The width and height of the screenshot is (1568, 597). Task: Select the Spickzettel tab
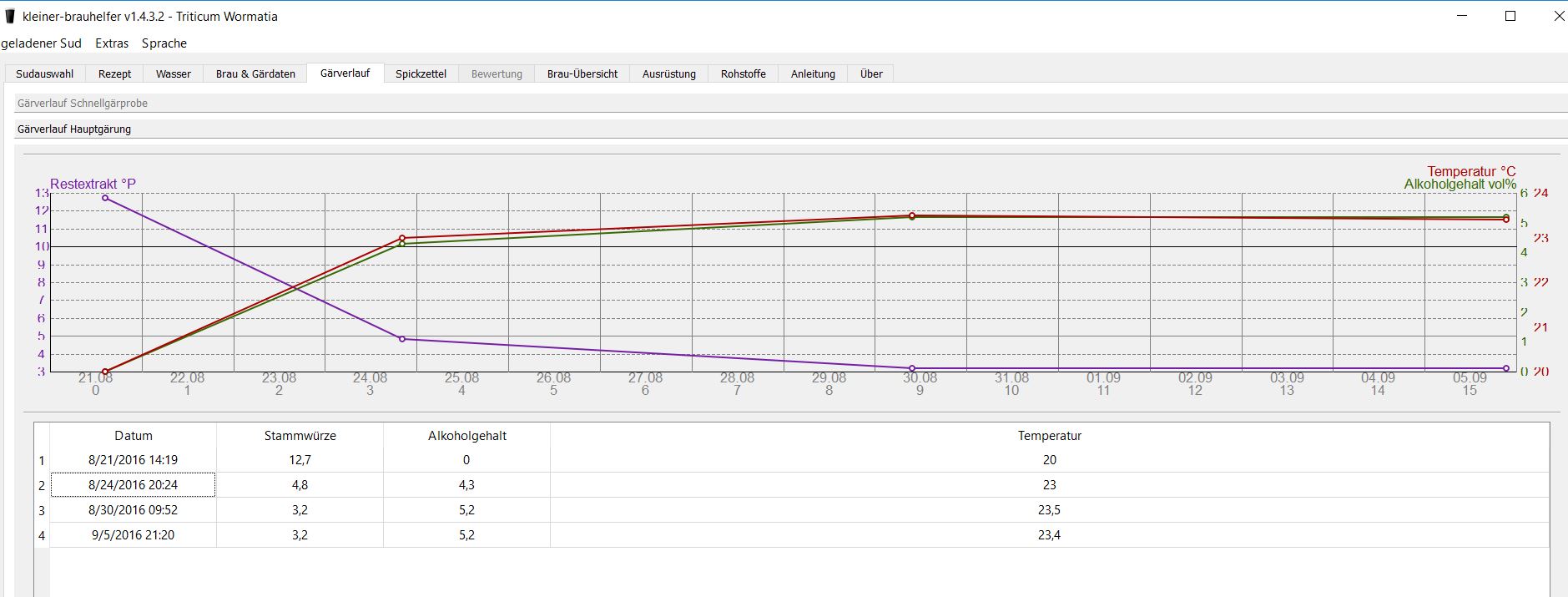point(421,73)
